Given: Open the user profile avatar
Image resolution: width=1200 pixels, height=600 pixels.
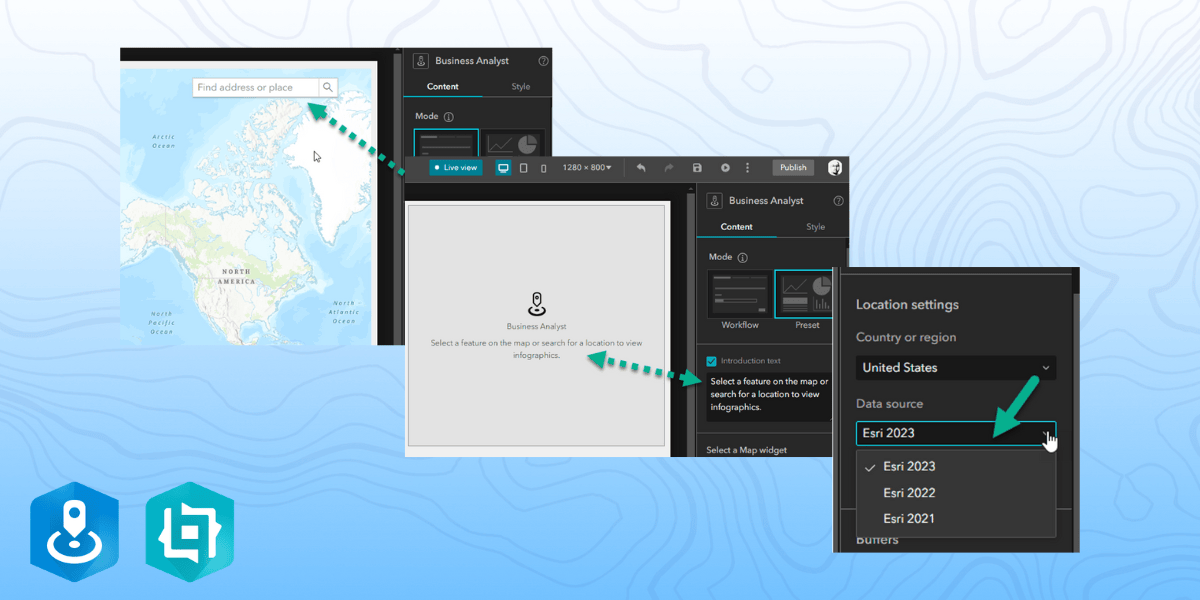Looking at the screenshot, I should 835,167.
